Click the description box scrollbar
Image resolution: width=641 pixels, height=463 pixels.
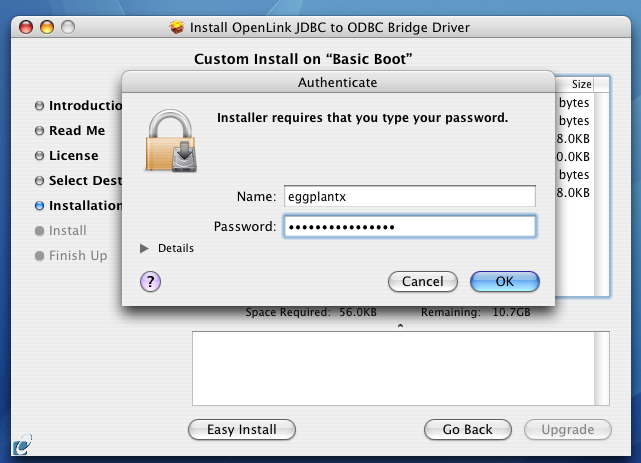602,369
